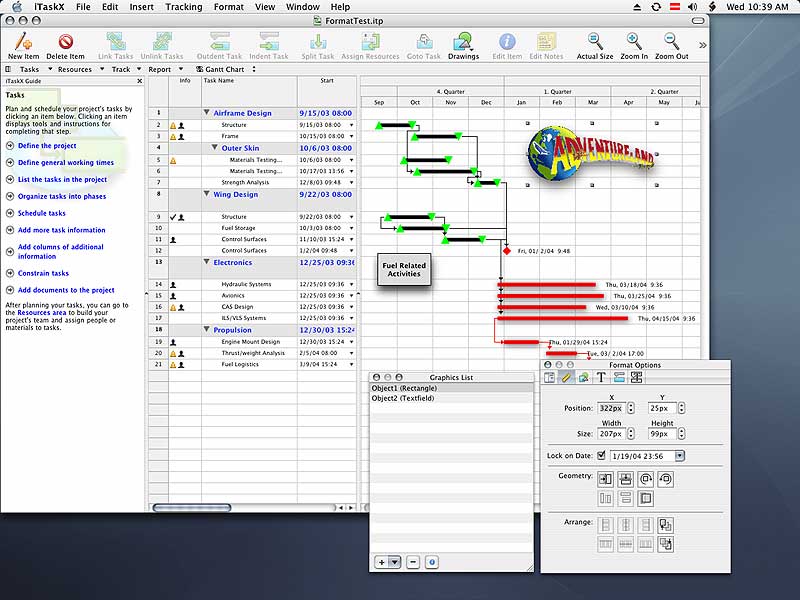
Task: Open the Tracking menu
Action: [x=184, y=7]
